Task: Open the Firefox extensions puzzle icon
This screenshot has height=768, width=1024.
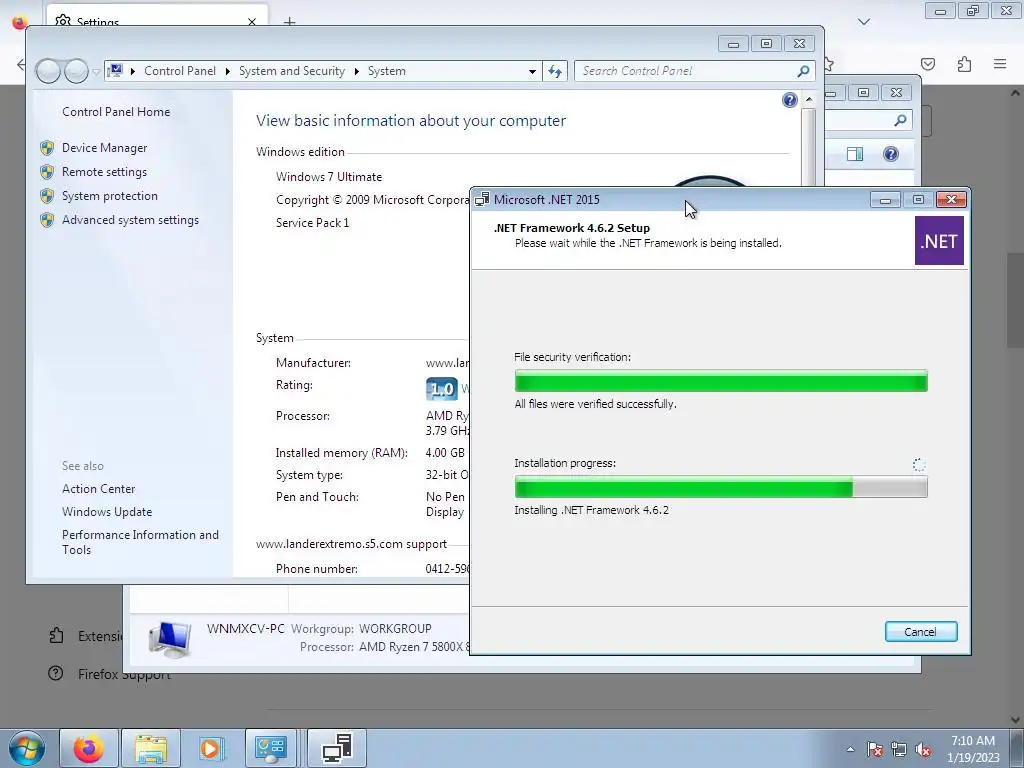Action: click(x=964, y=64)
